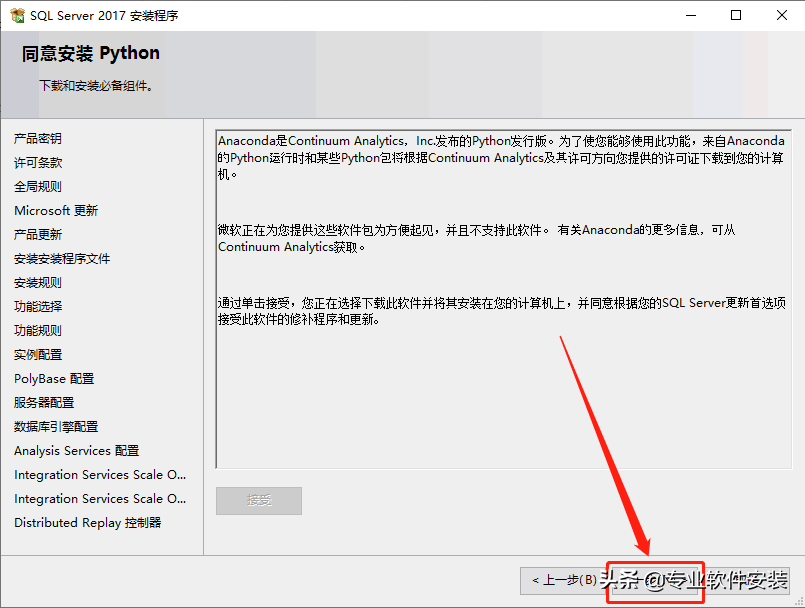Select the 产品密钥 step in the sidebar

(x=38, y=139)
